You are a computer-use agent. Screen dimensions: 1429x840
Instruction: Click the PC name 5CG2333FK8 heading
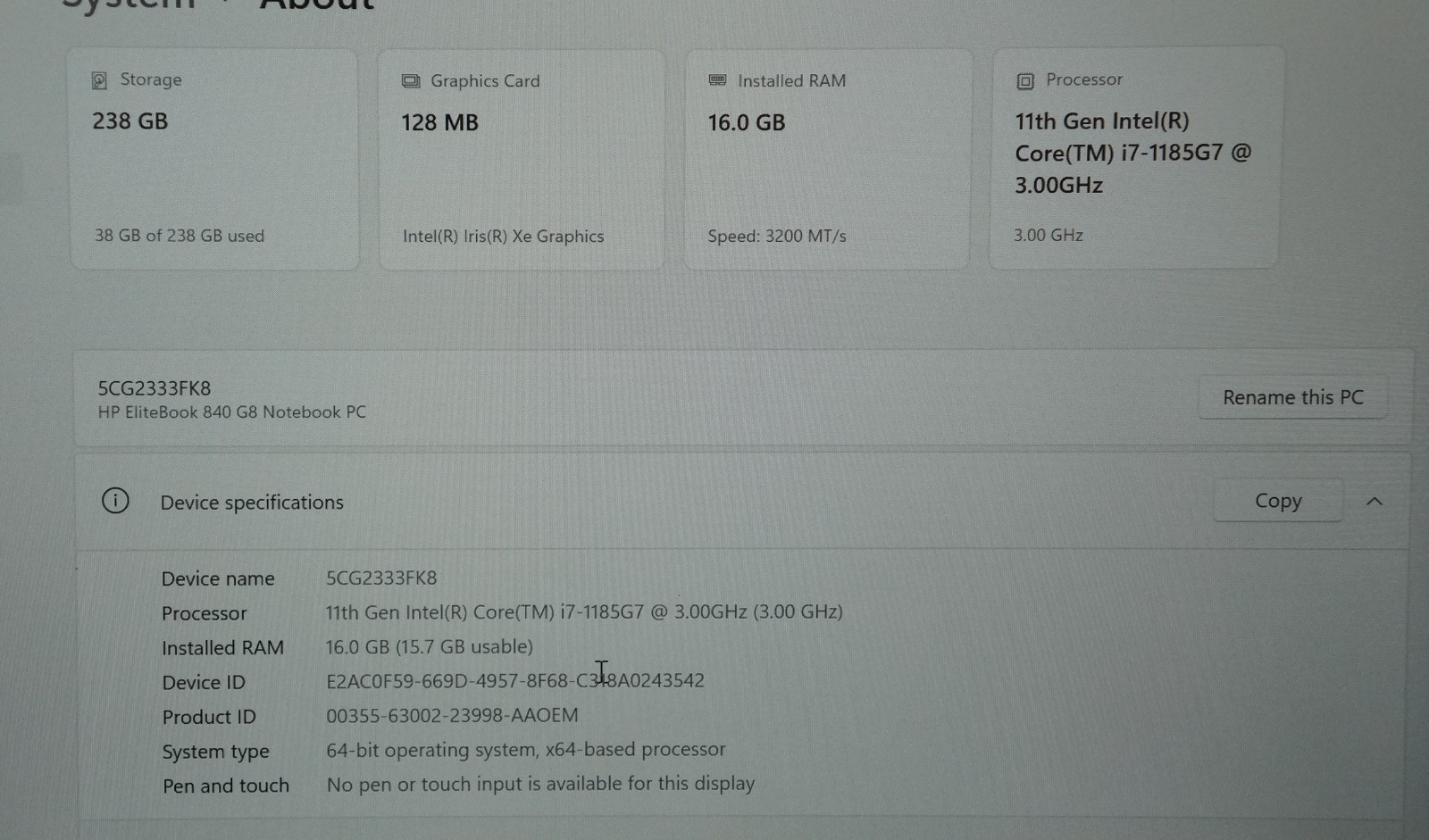[155, 388]
